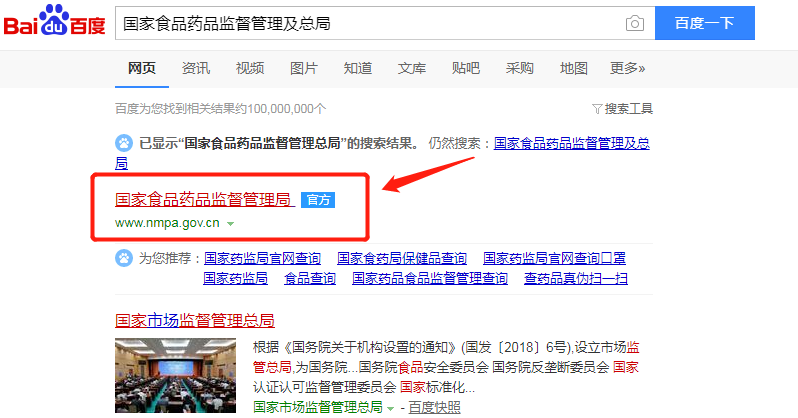Open suggestion 国家药监局官网查询
This screenshot has width=798, height=418.
click(262, 259)
